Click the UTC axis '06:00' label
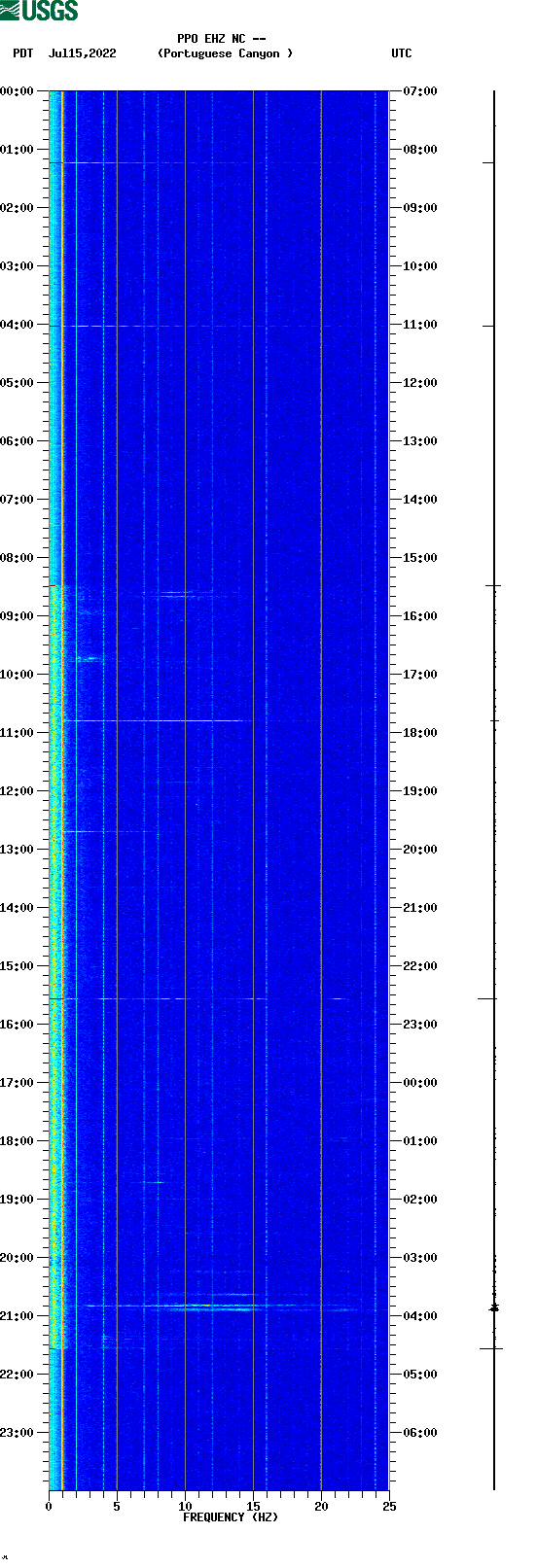Image resolution: width=537 pixels, height=1568 pixels. tap(420, 1433)
